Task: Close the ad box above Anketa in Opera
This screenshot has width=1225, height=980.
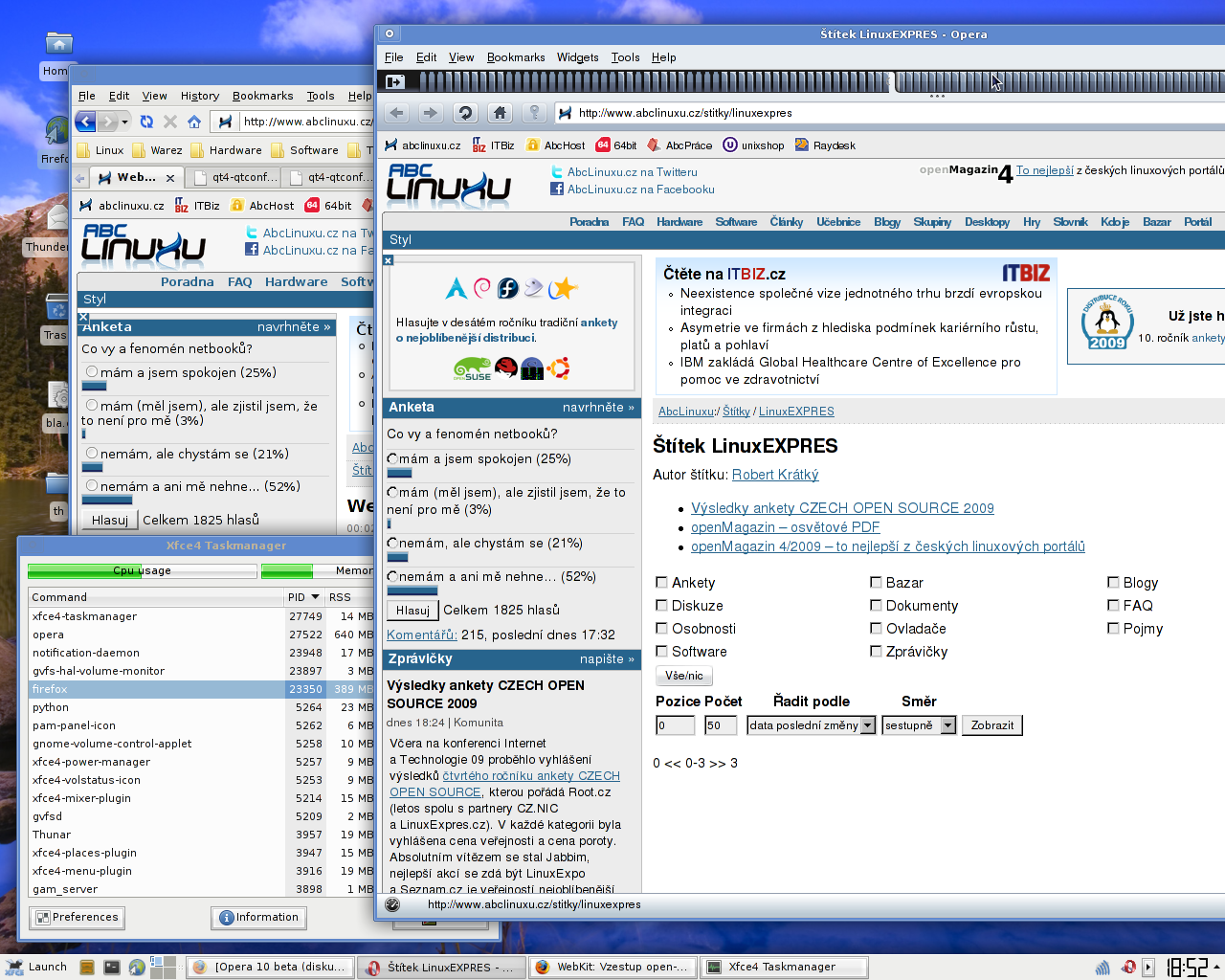Action: tap(388, 260)
